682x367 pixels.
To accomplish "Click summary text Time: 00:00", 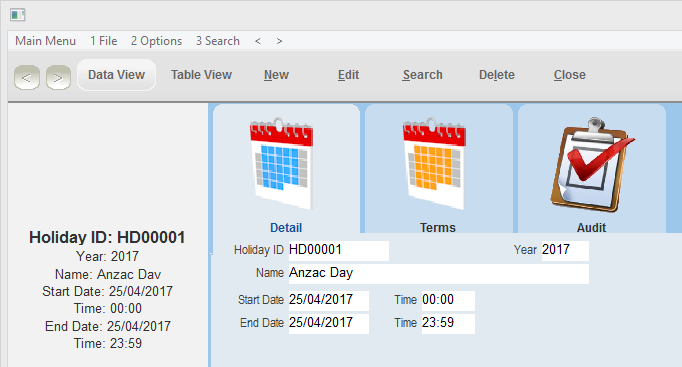I will (x=108, y=309).
